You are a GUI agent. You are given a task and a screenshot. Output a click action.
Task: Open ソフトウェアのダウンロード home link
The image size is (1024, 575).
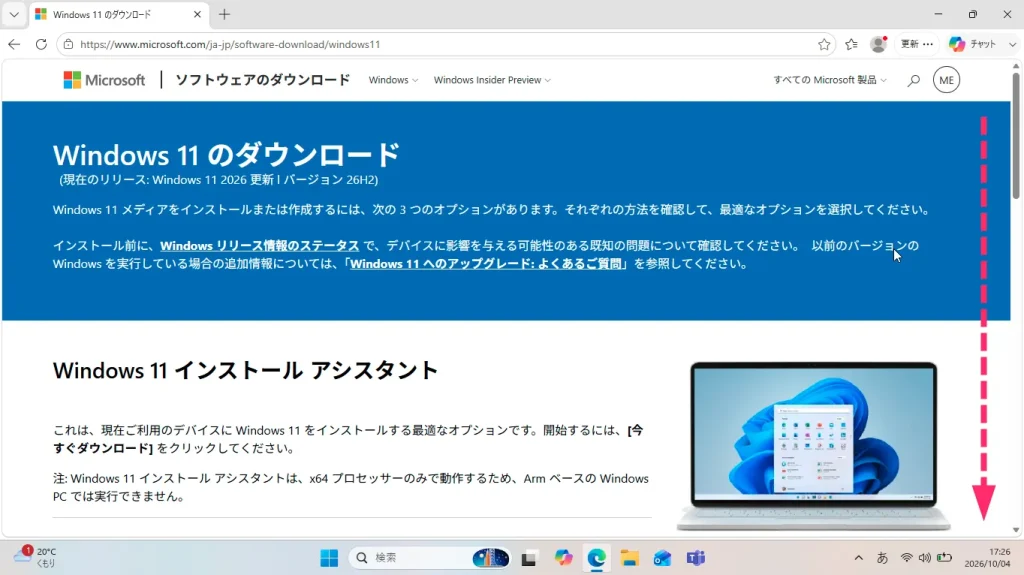pos(263,80)
